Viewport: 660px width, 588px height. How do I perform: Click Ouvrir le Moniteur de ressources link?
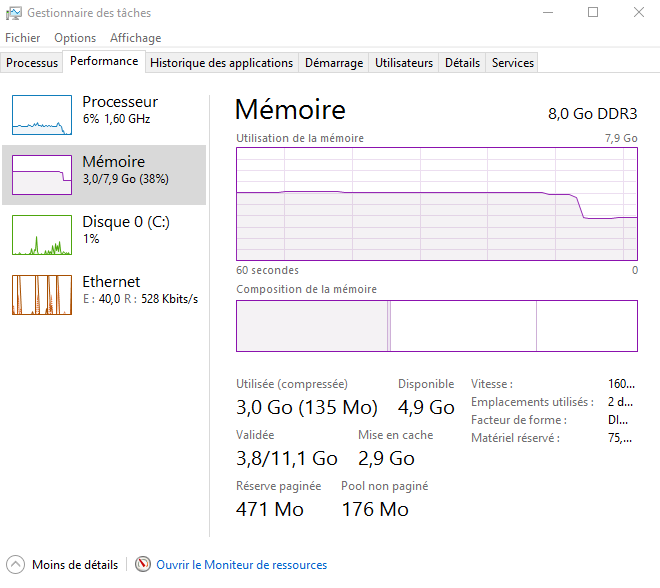241,565
